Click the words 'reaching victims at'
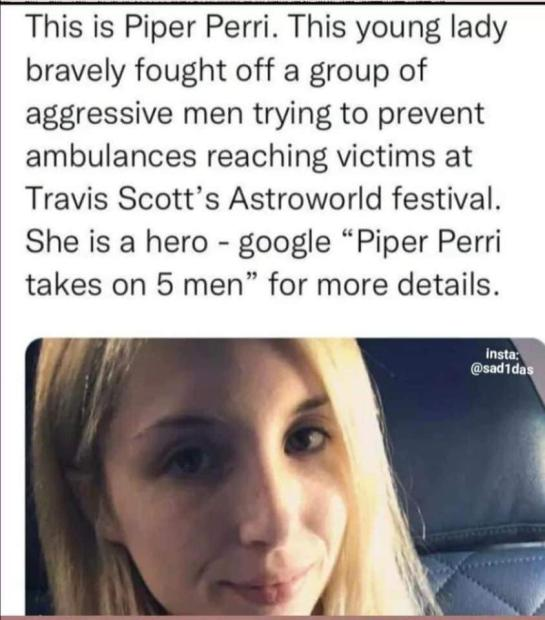 (x=340, y=155)
